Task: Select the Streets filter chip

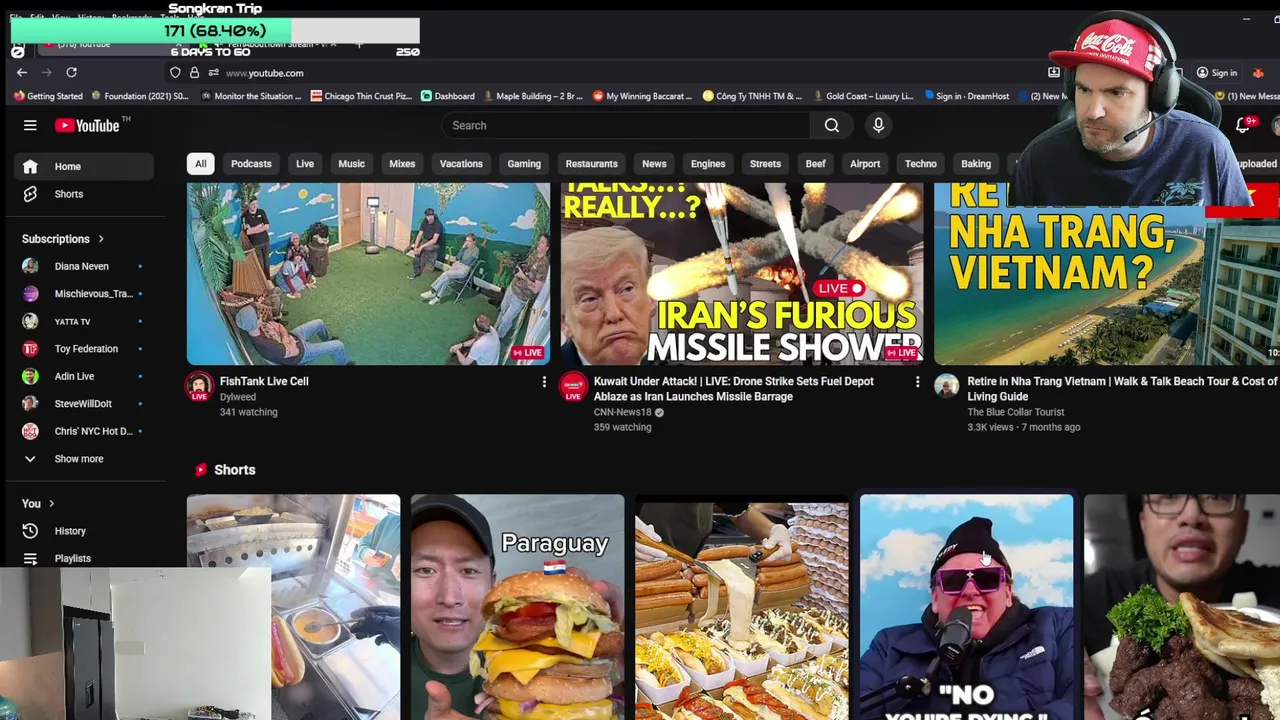Action: (x=766, y=164)
